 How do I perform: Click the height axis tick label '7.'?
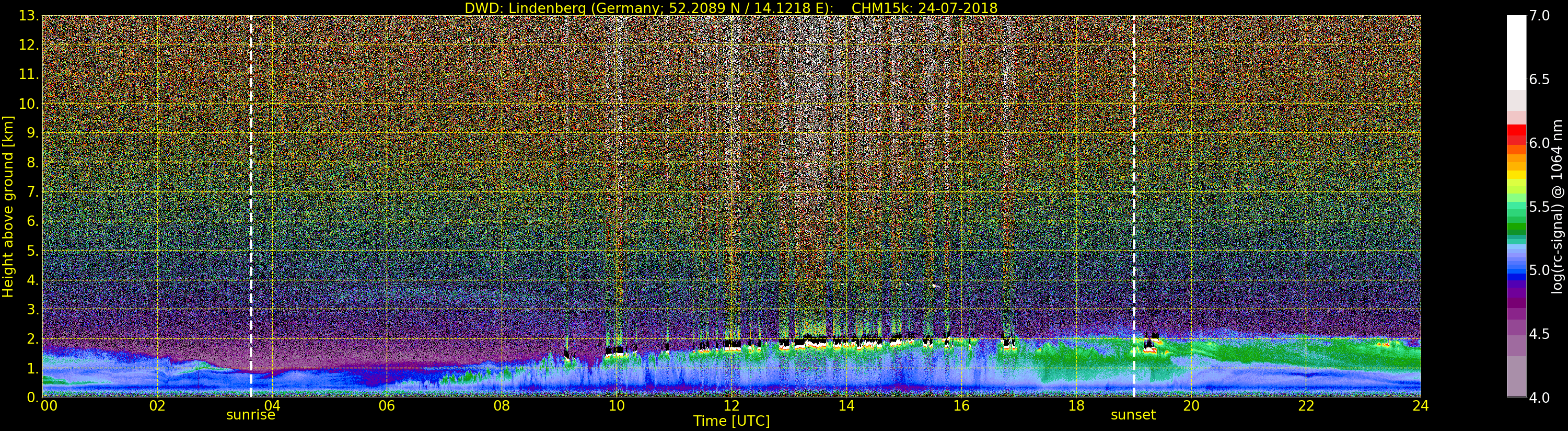33,192
